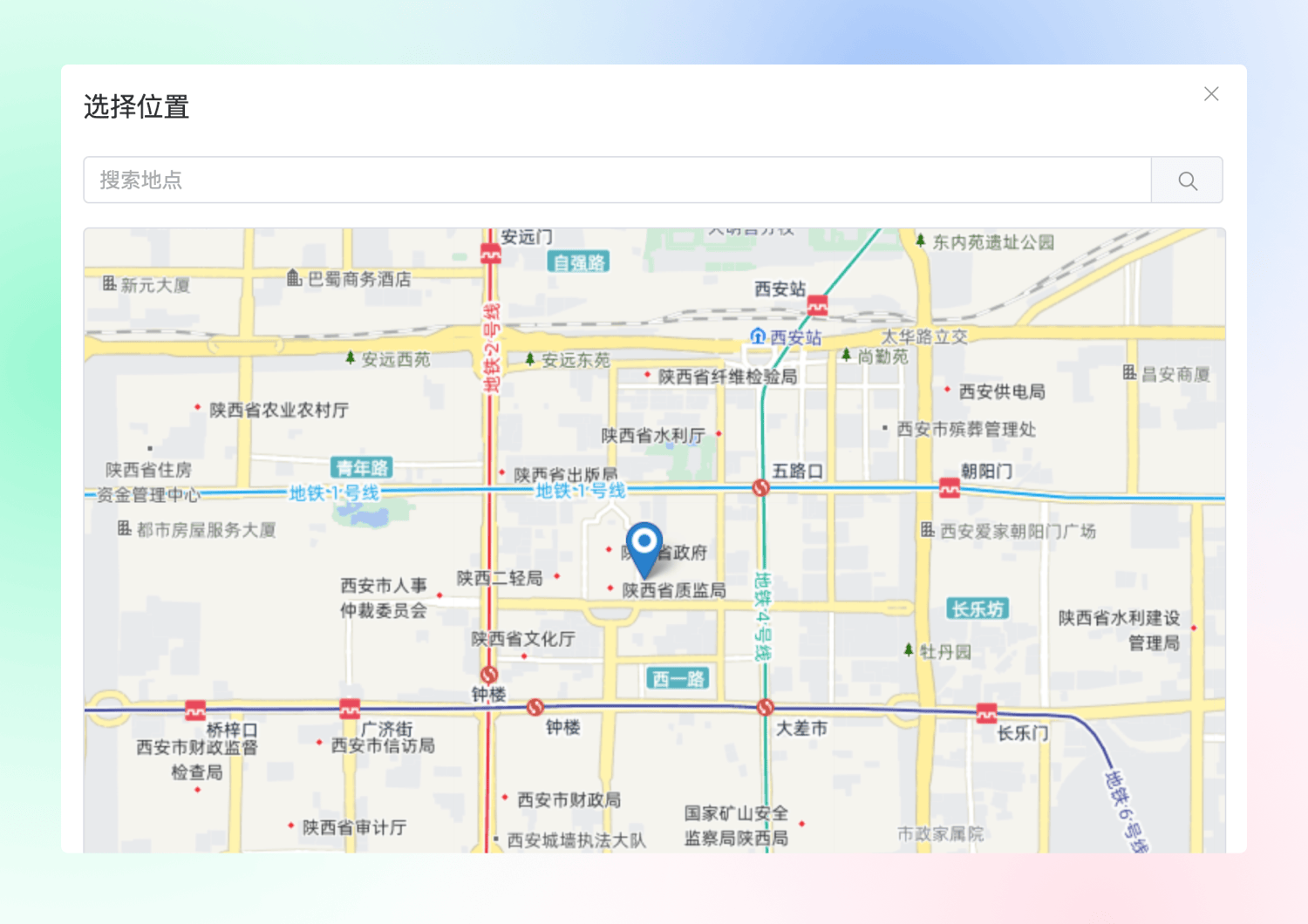Click the 五路口 metro interchange icon
Screen dimensions: 1308x924
(761, 488)
